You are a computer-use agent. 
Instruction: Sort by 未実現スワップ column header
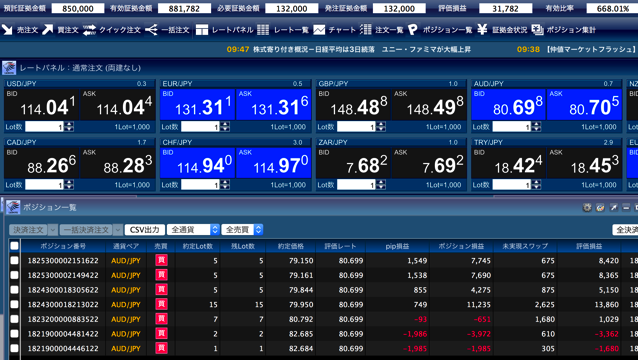pos(525,246)
